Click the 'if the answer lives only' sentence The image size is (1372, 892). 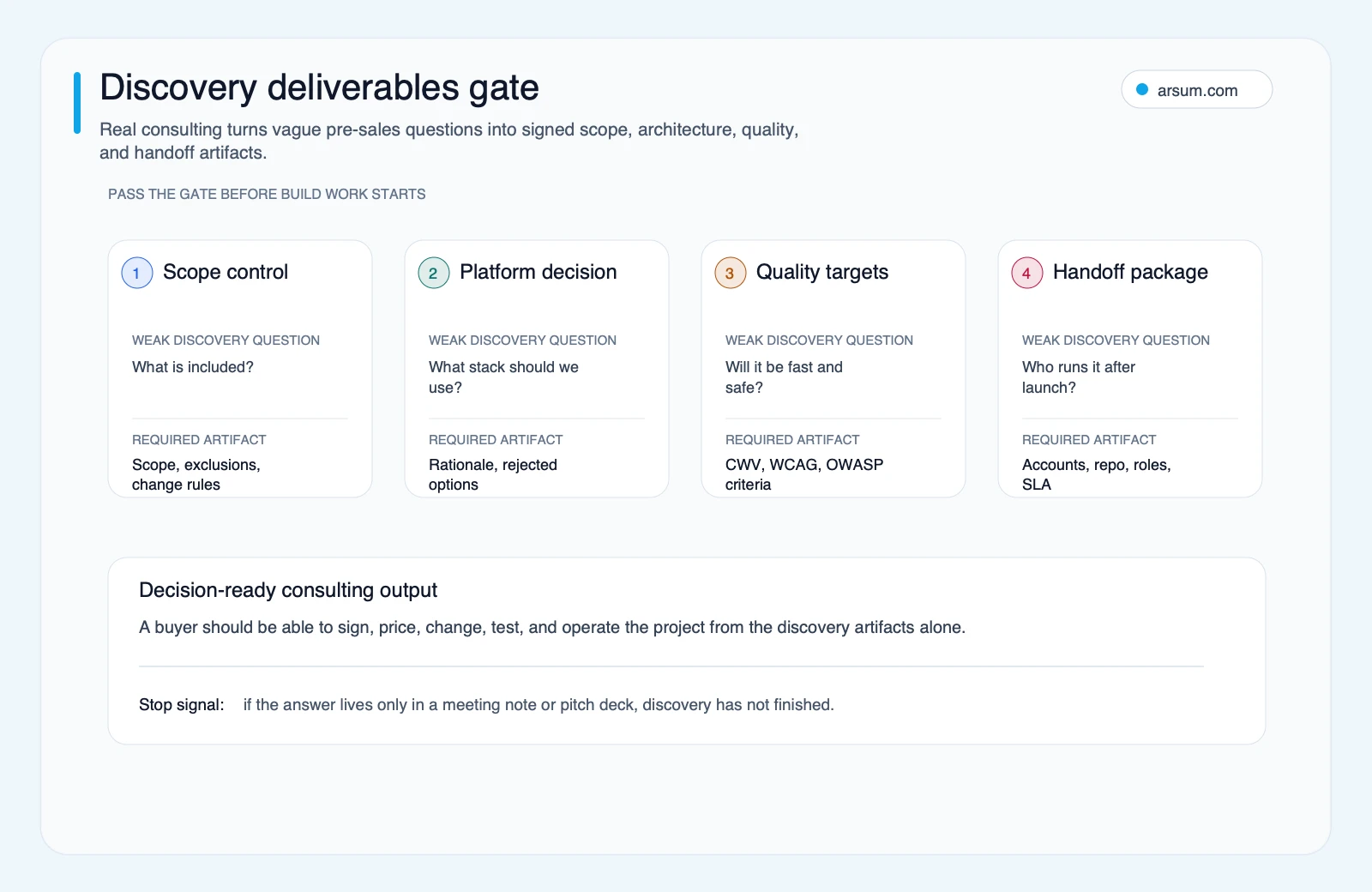tap(539, 705)
